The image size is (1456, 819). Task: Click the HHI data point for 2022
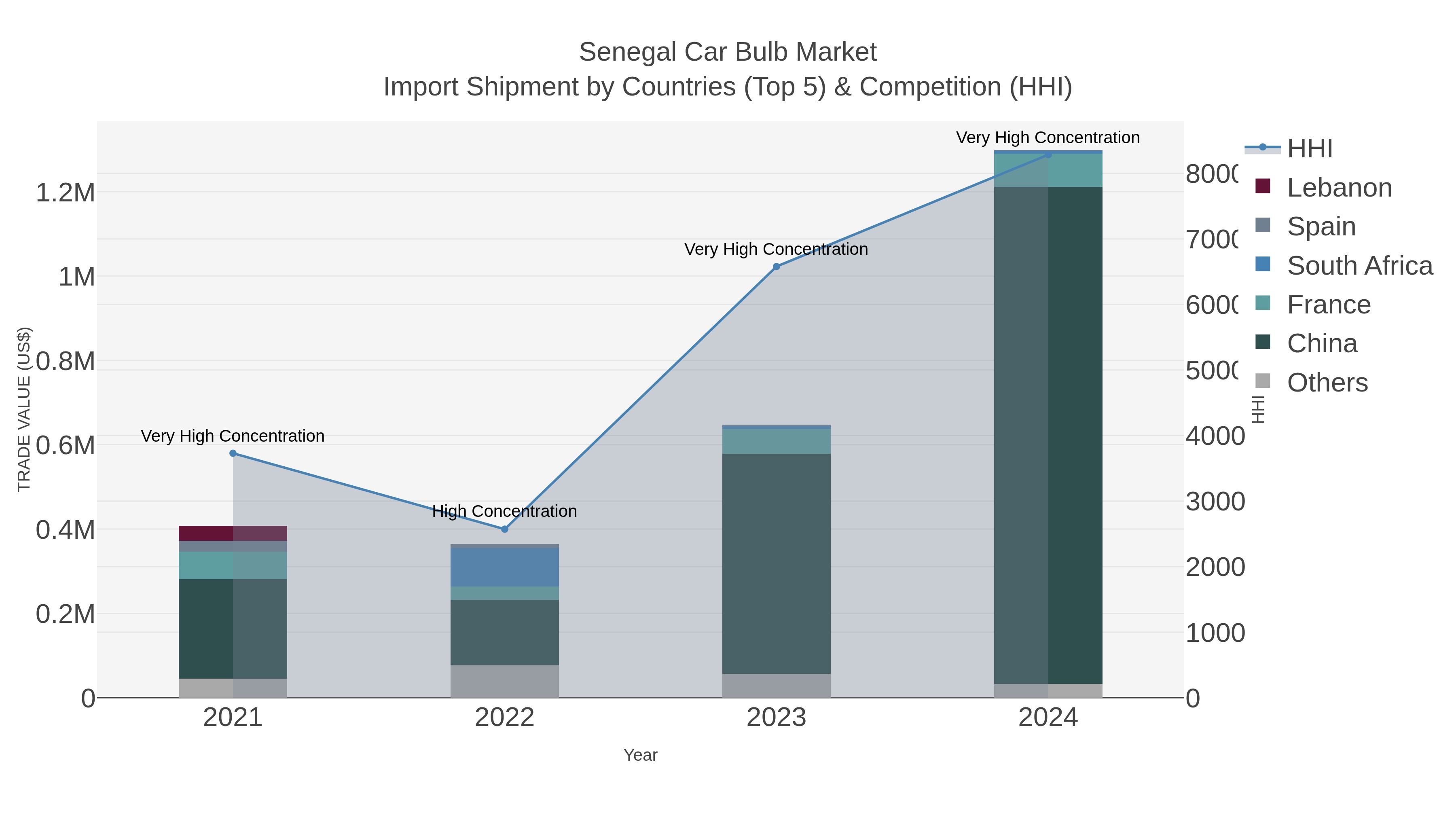pyautogui.click(x=505, y=529)
